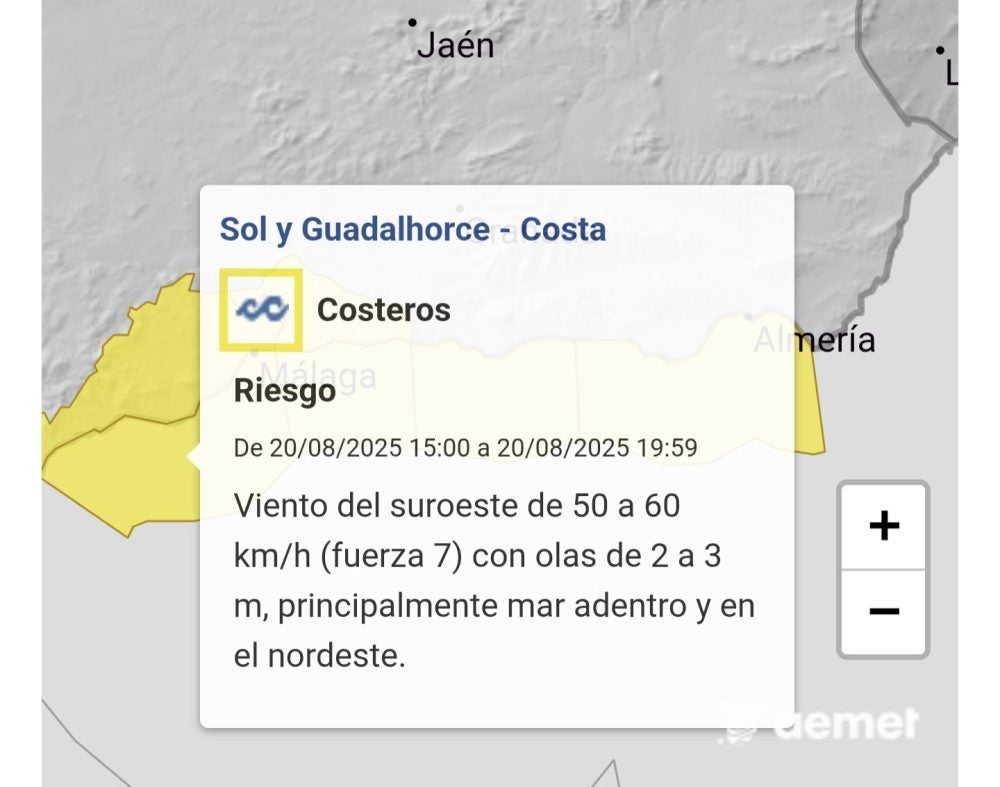
Task: Click the city dot at top-right edge
Action: [940, 49]
